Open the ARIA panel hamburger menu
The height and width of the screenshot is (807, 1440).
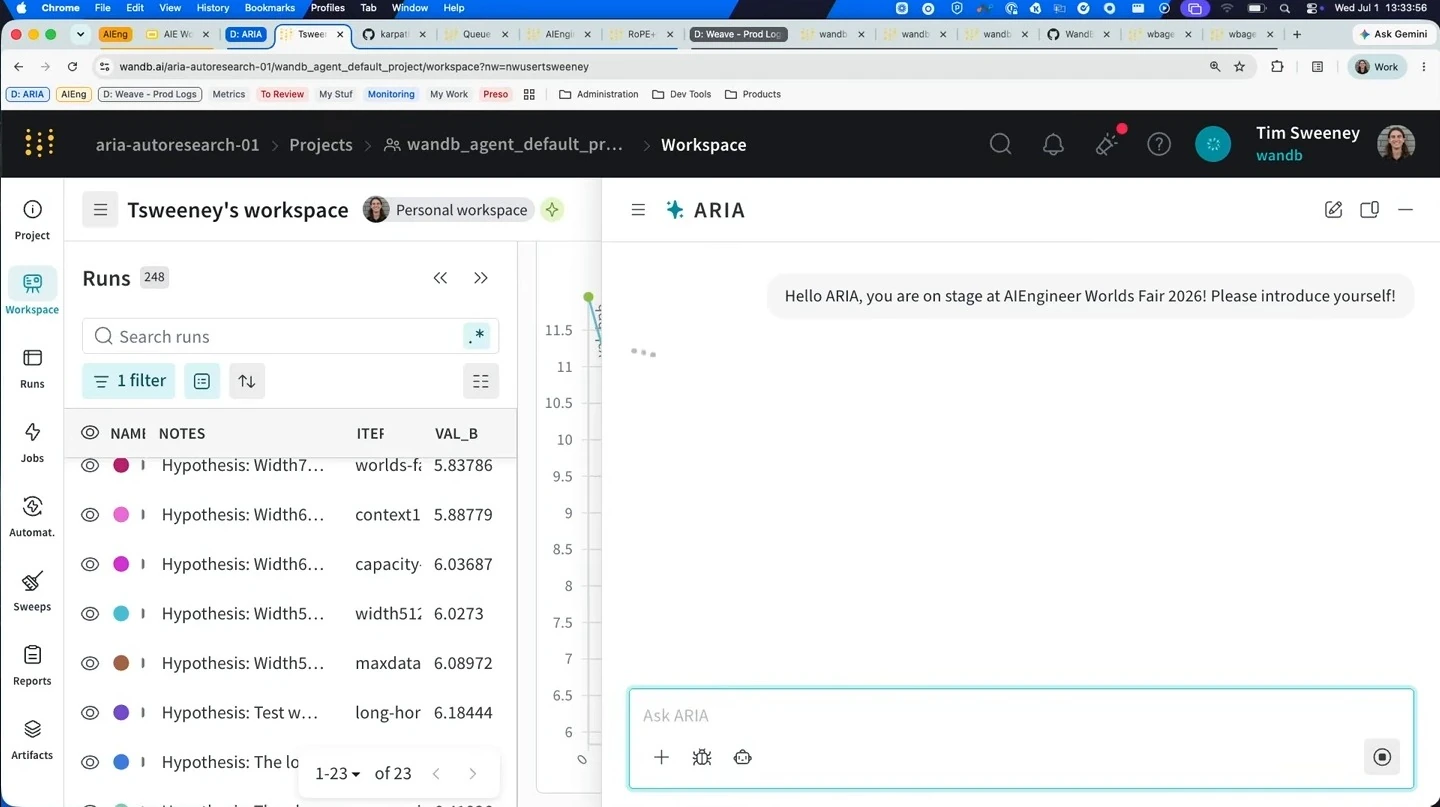click(638, 210)
